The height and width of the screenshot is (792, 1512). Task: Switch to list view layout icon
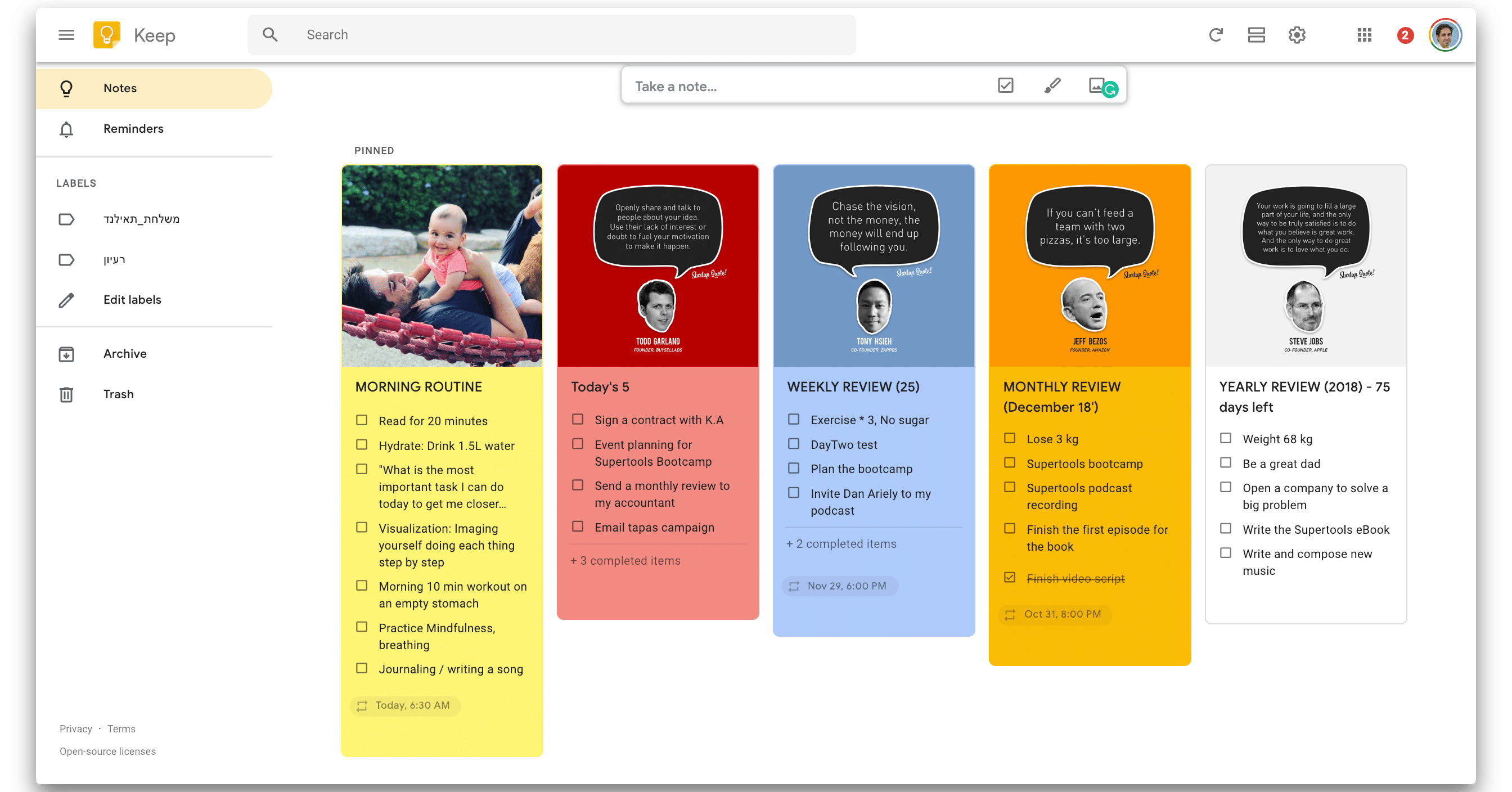1256,35
